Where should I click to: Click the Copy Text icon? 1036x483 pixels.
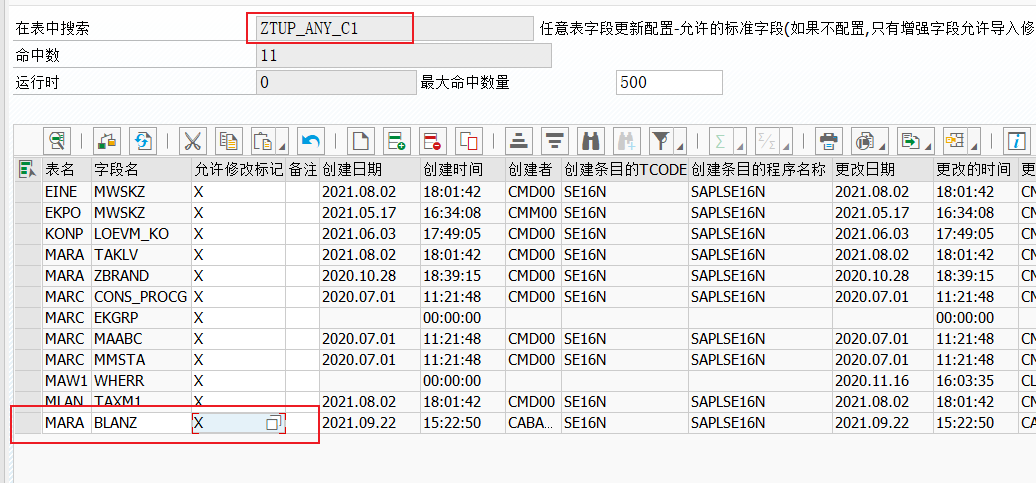(229, 140)
